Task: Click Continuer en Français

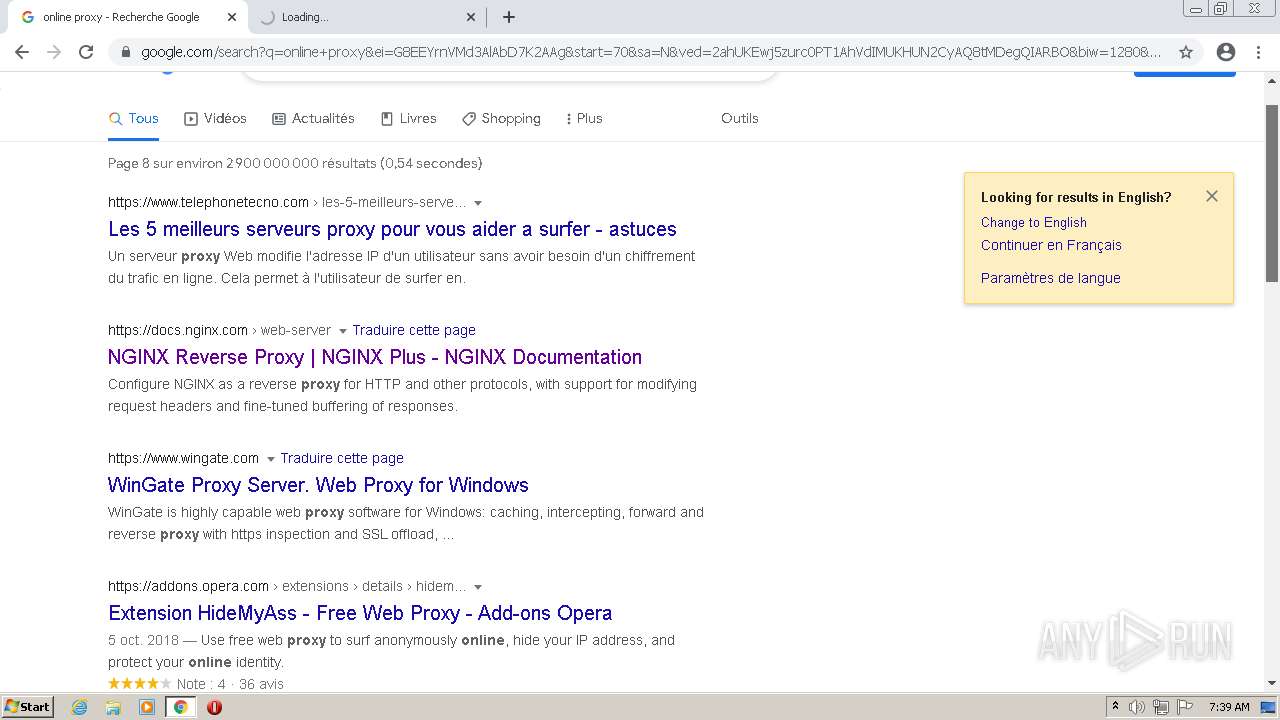Action: [1051, 245]
